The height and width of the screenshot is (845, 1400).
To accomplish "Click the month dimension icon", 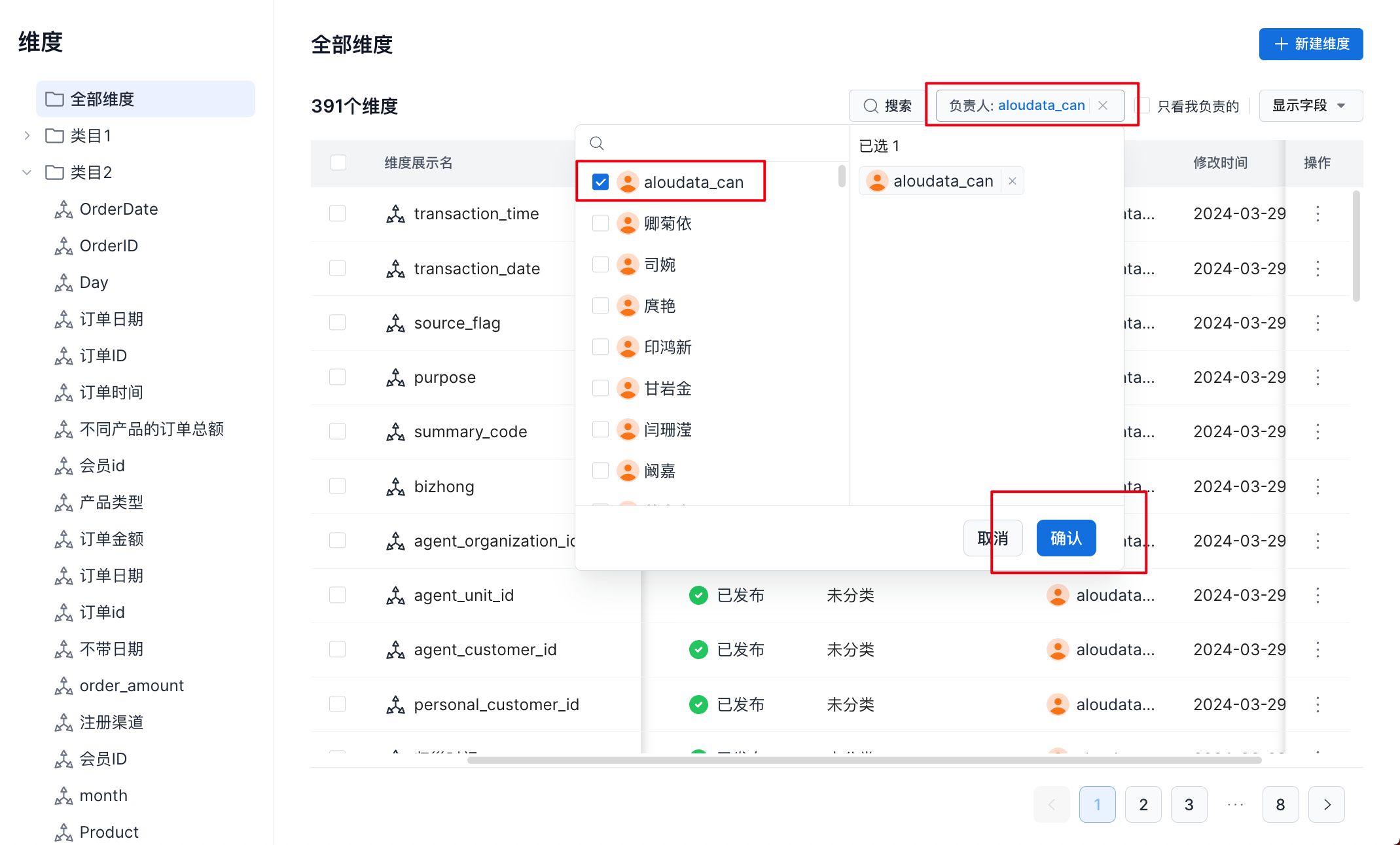I will click(63, 795).
